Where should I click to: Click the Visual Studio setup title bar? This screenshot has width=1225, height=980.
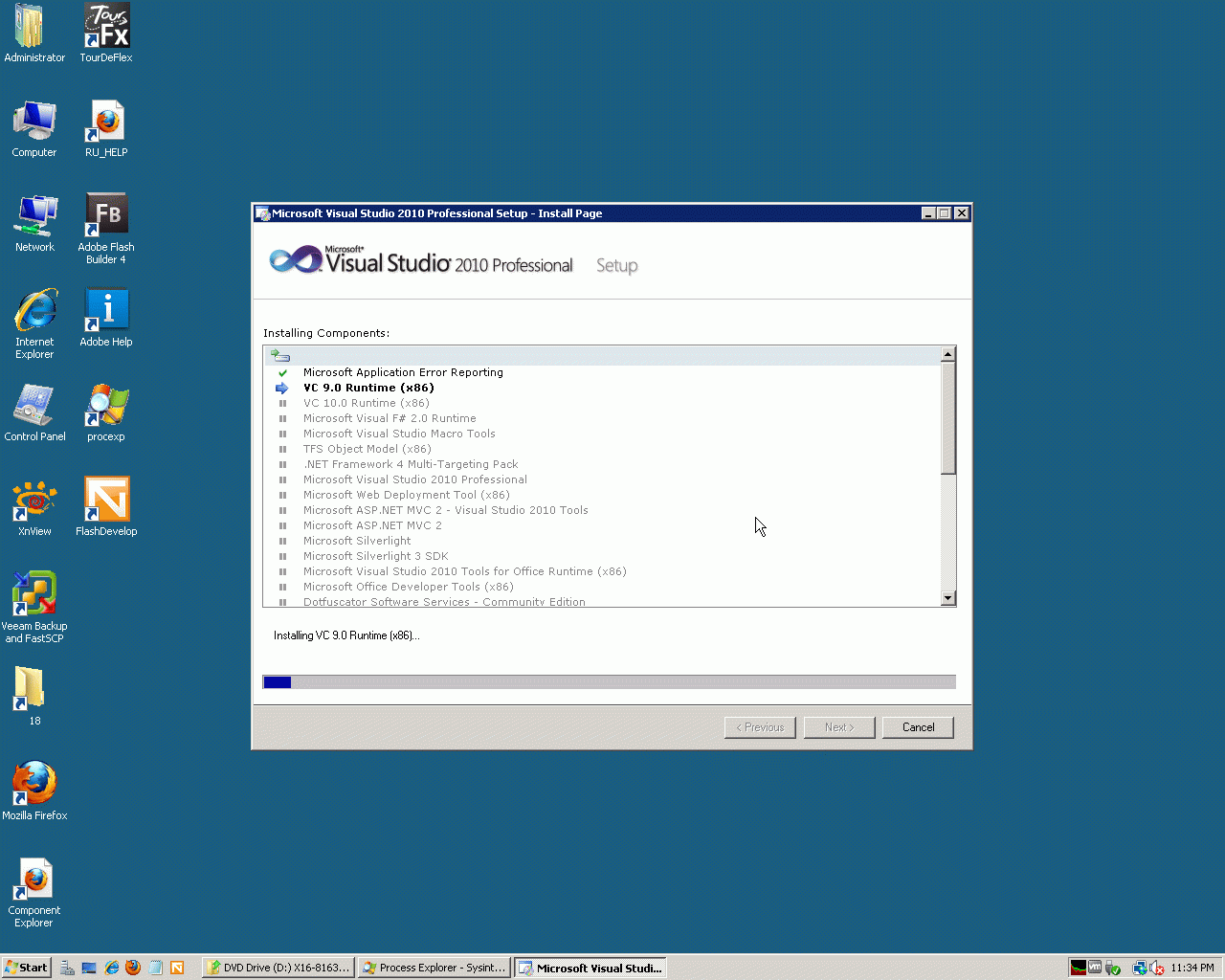[x=589, y=213]
